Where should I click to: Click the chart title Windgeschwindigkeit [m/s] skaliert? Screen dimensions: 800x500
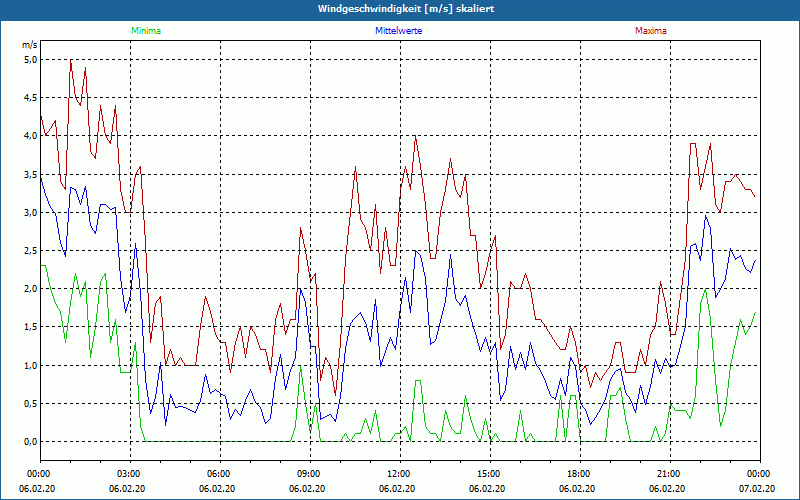pos(406,9)
